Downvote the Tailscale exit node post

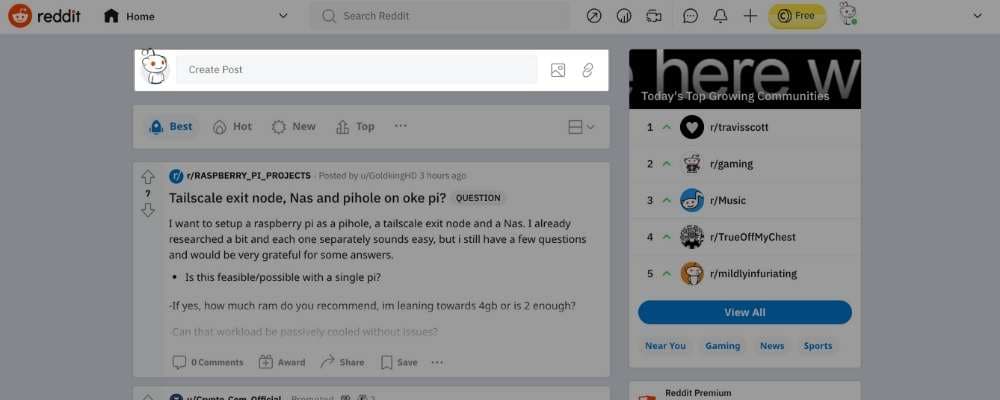pyautogui.click(x=148, y=210)
